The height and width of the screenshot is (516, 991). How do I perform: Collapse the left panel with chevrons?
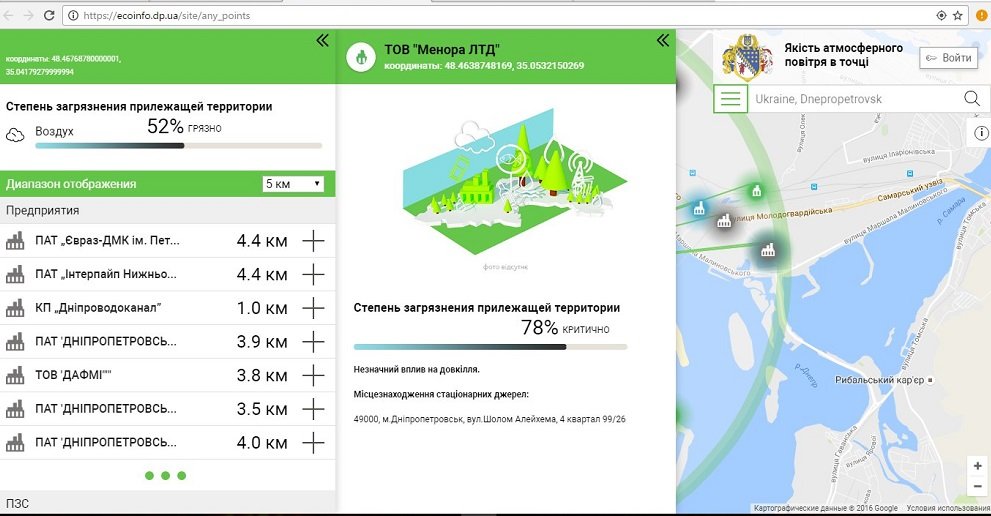click(322, 40)
